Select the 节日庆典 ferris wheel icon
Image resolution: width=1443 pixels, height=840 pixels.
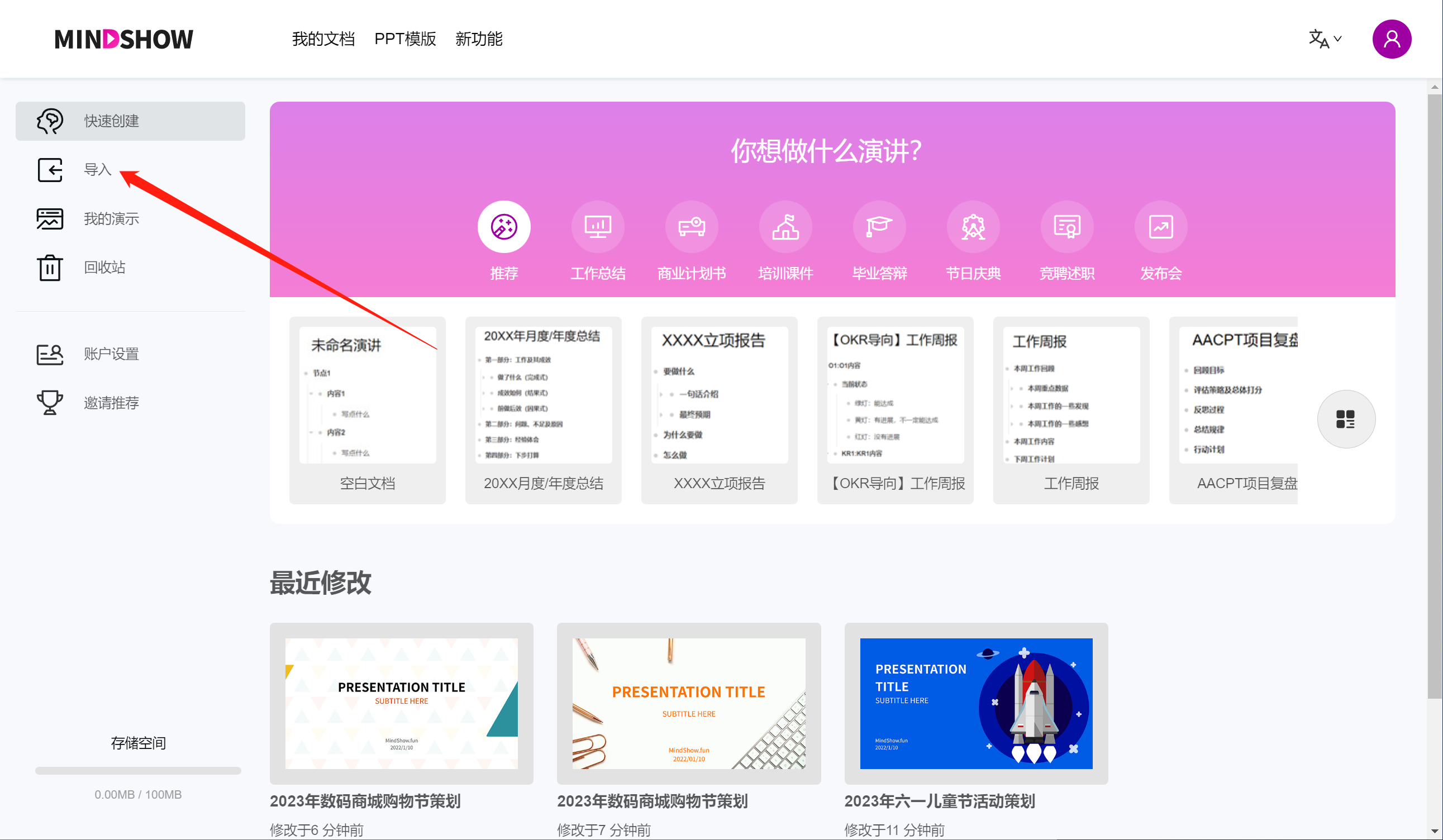pyautogui.click(x=973, y=227)
